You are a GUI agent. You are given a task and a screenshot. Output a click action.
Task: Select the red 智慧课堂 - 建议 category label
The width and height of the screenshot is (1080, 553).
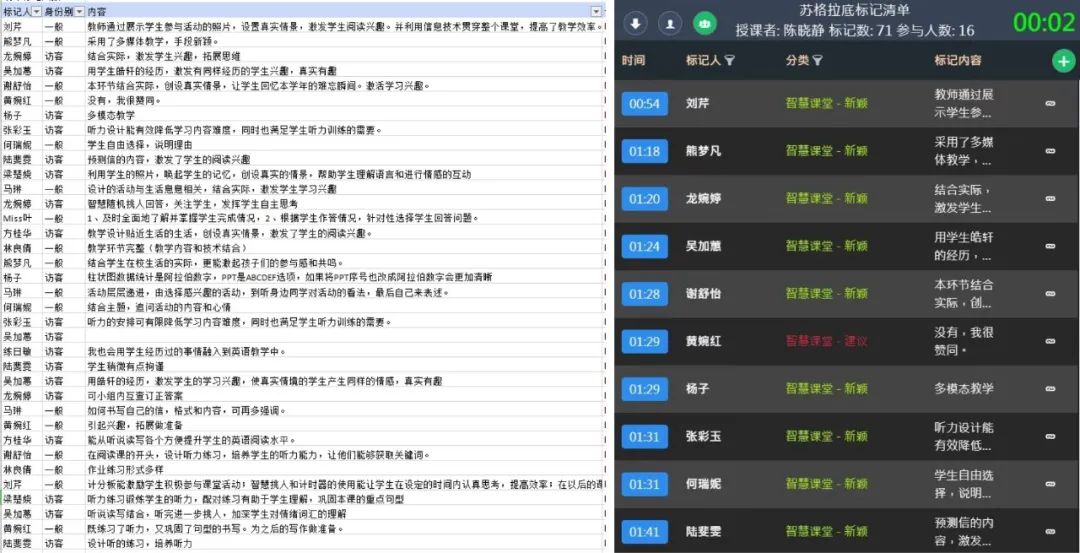[x=826, y=341]
